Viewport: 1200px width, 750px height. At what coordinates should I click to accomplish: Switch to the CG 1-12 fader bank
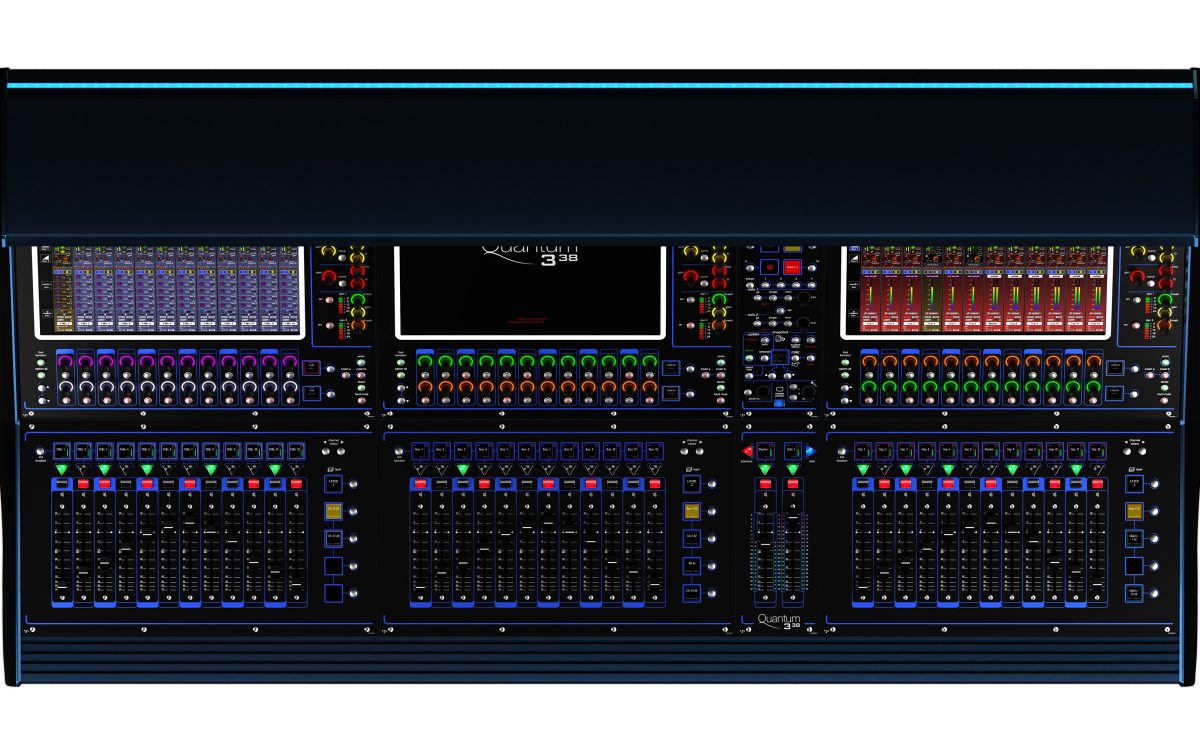[x=691, y=538]
